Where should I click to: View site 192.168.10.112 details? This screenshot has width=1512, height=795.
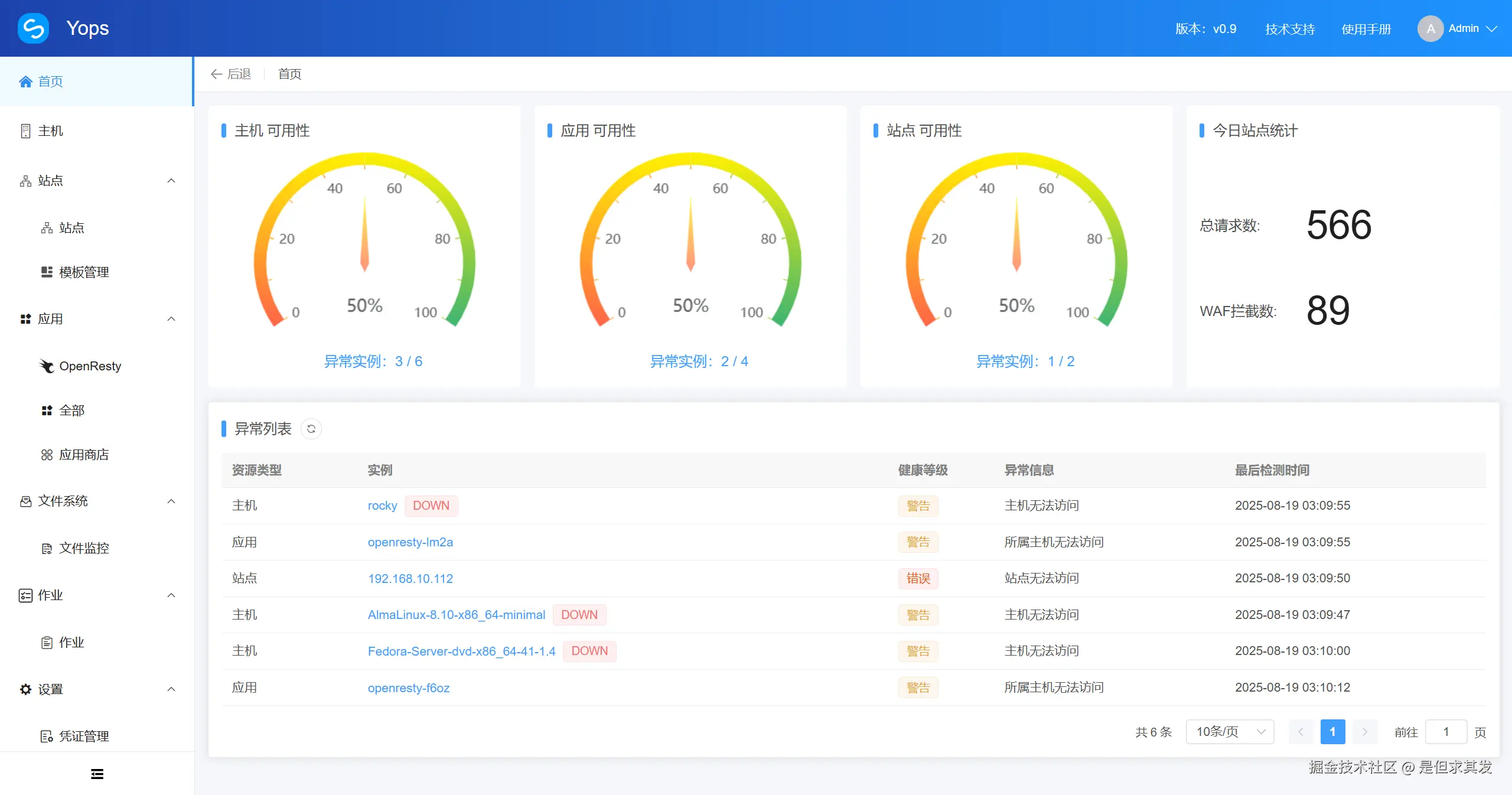(410, 578)
